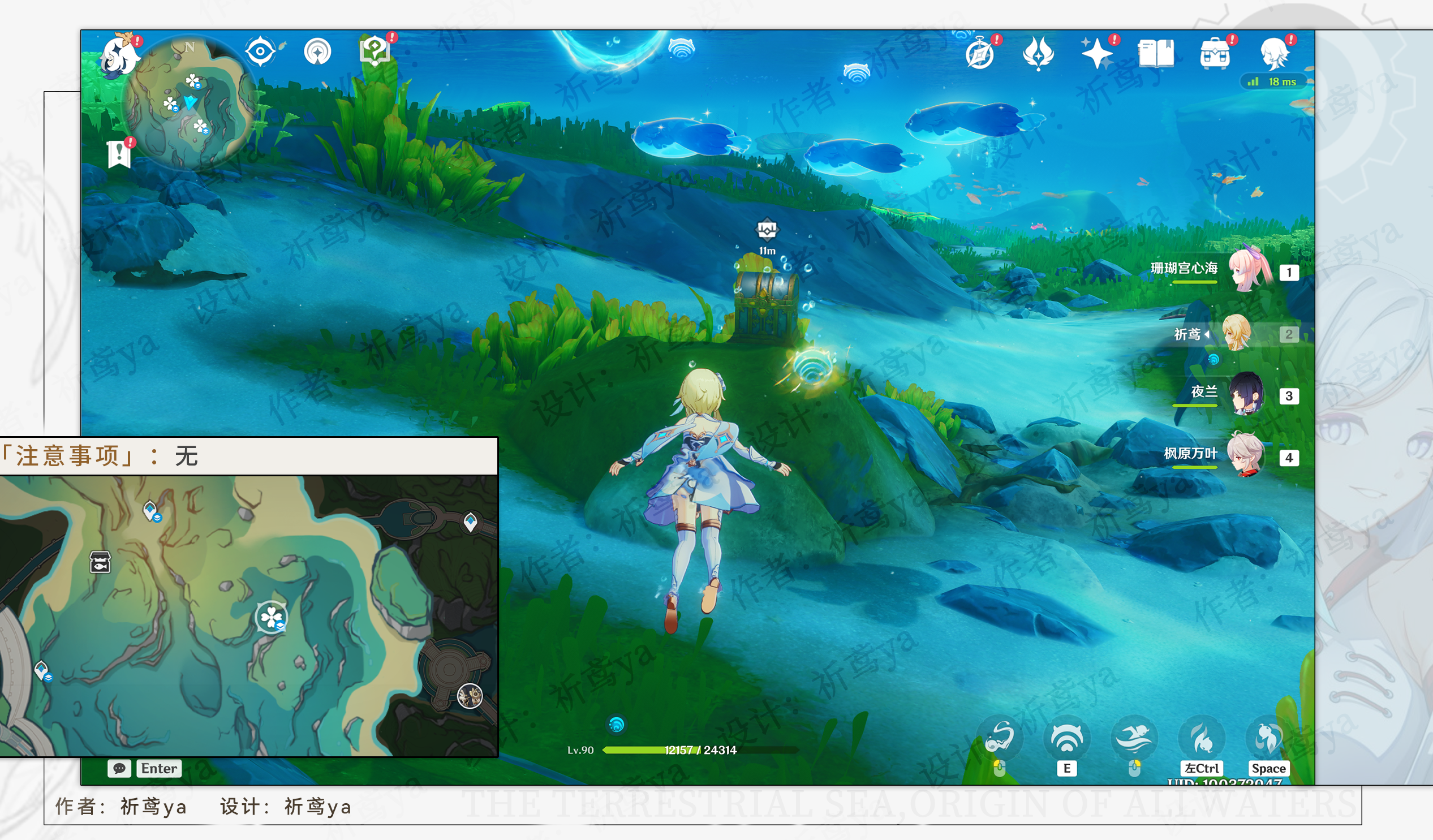Use the 左Ctrl dive skill icon
This screenshot has height=840, width=1433.
(x=1201, y=738)
